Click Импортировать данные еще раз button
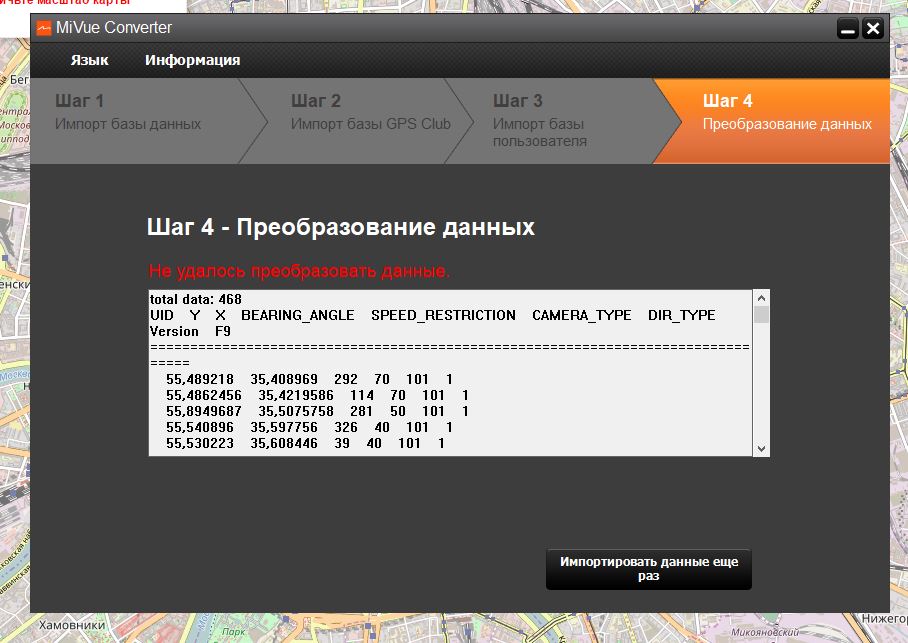 [x=649, y=569]
